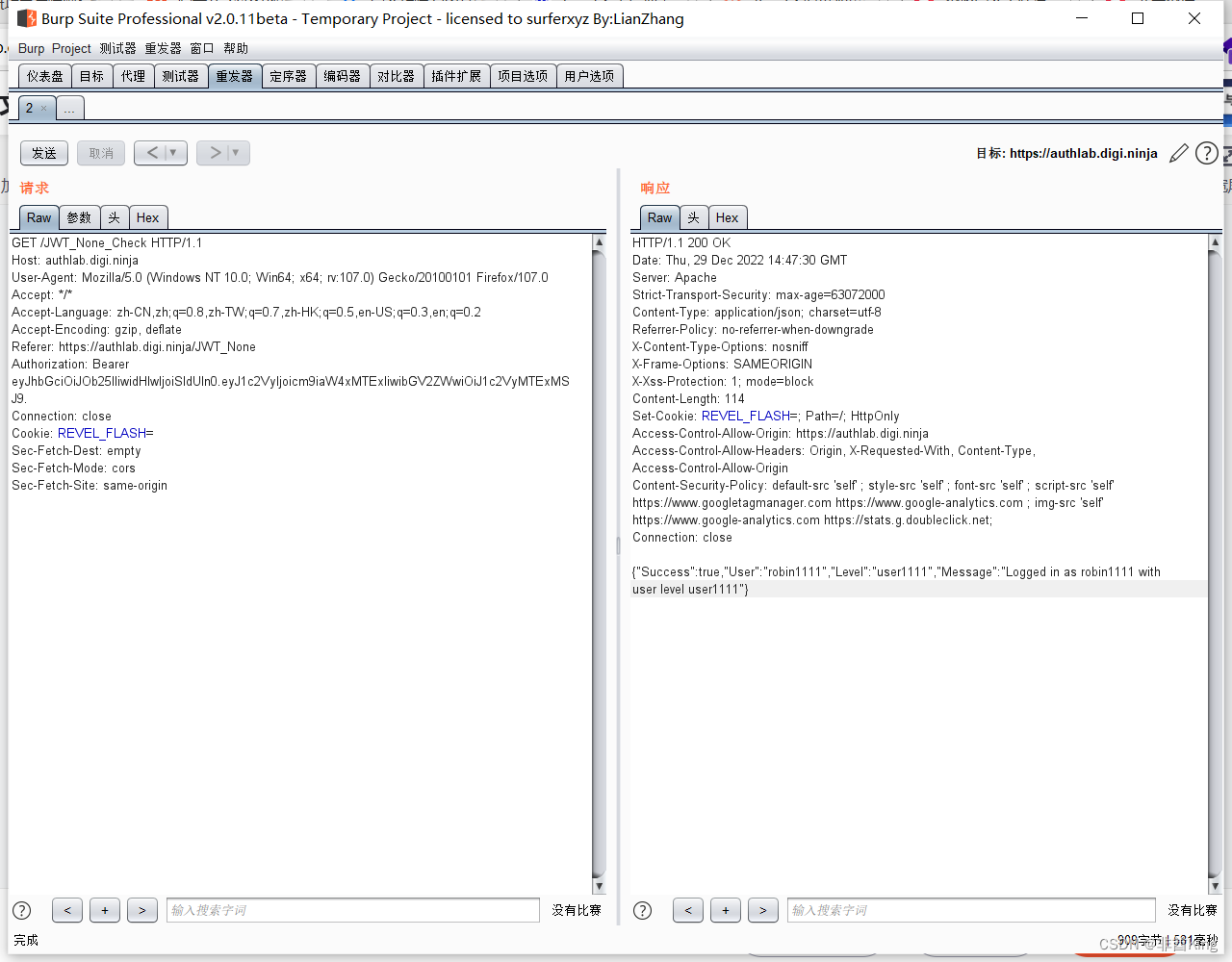Switch to the 项目选项 tab
This screenshot has width=1232, height=962.
coord(523,76)
